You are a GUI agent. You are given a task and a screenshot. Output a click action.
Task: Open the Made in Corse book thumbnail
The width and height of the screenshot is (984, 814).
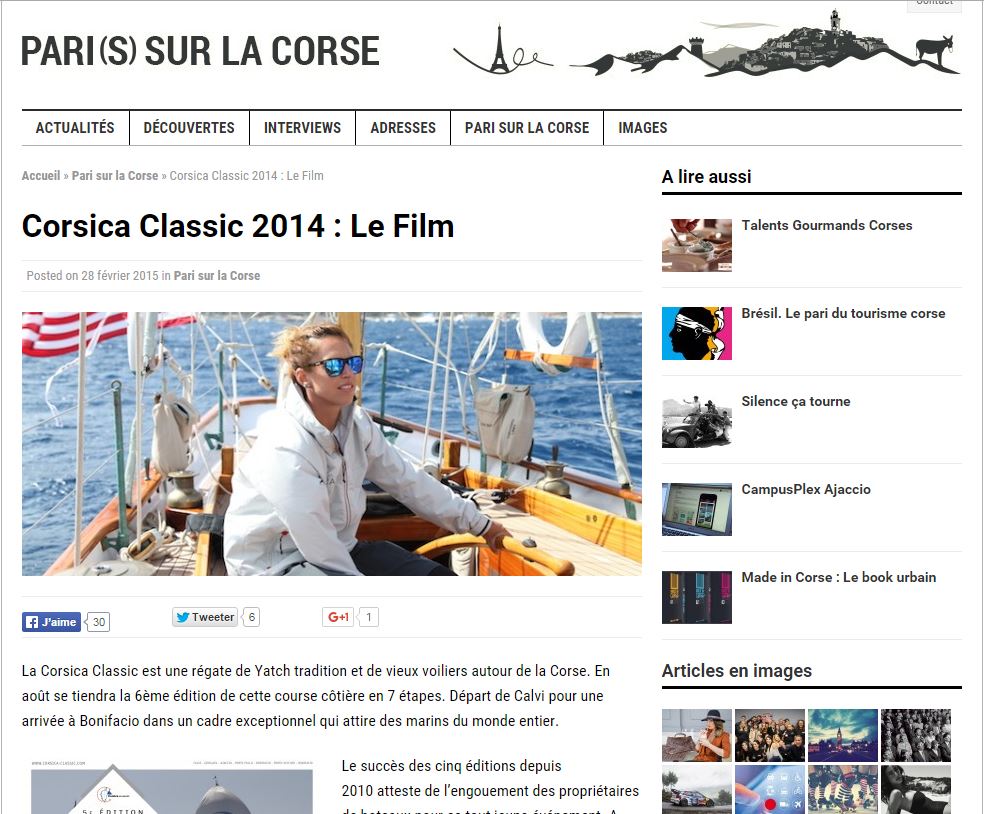697,597
